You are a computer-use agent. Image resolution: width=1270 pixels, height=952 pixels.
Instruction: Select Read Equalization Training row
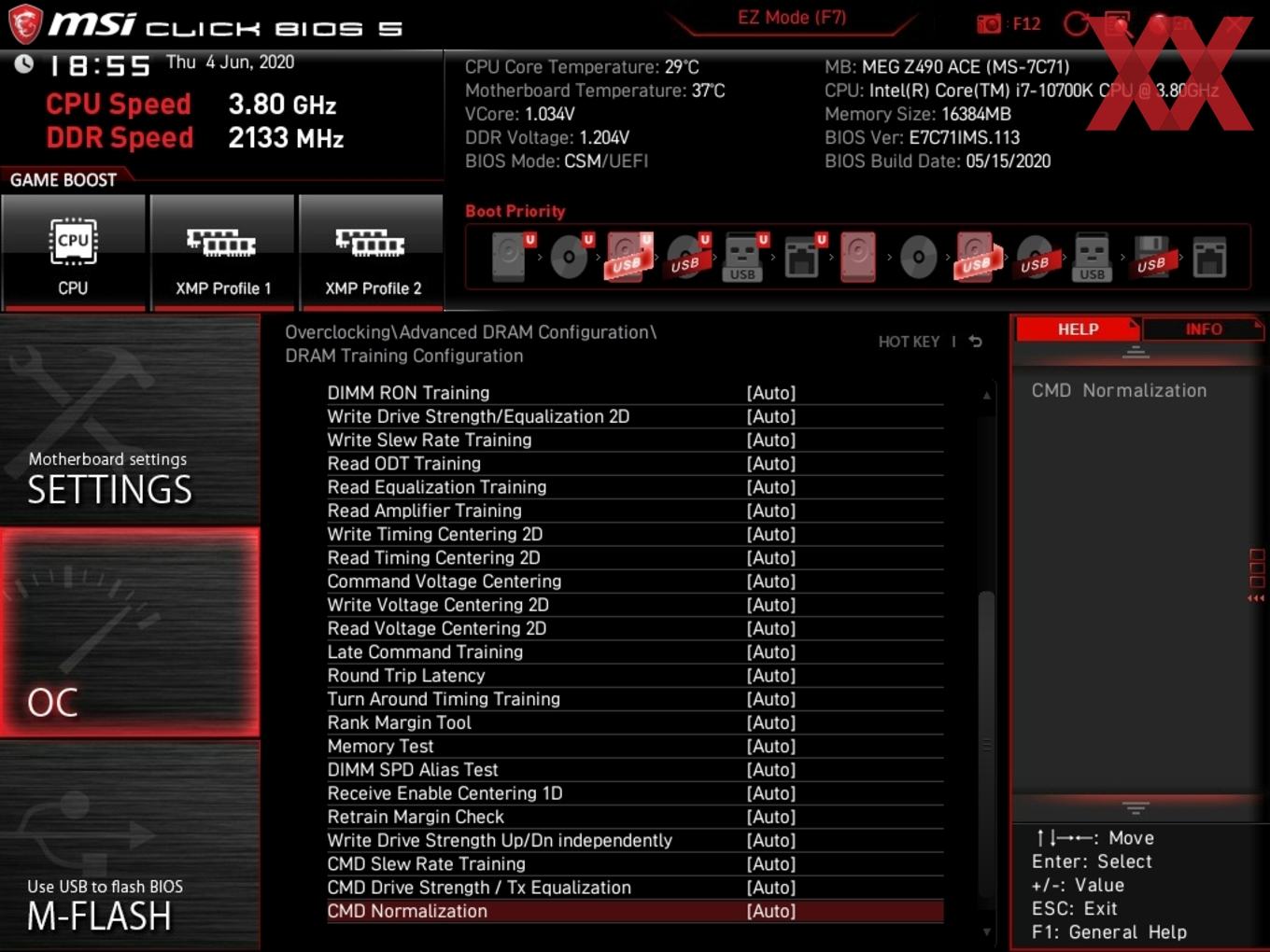point(635,487)
